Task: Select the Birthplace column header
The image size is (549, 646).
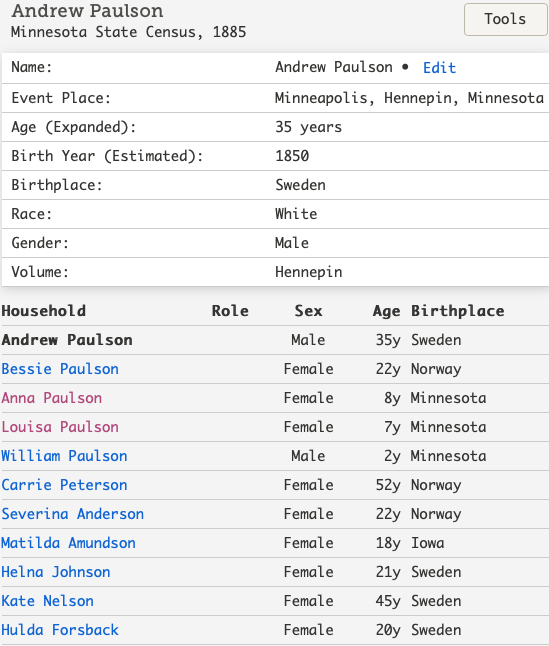Action: click(x=458, y=311)
